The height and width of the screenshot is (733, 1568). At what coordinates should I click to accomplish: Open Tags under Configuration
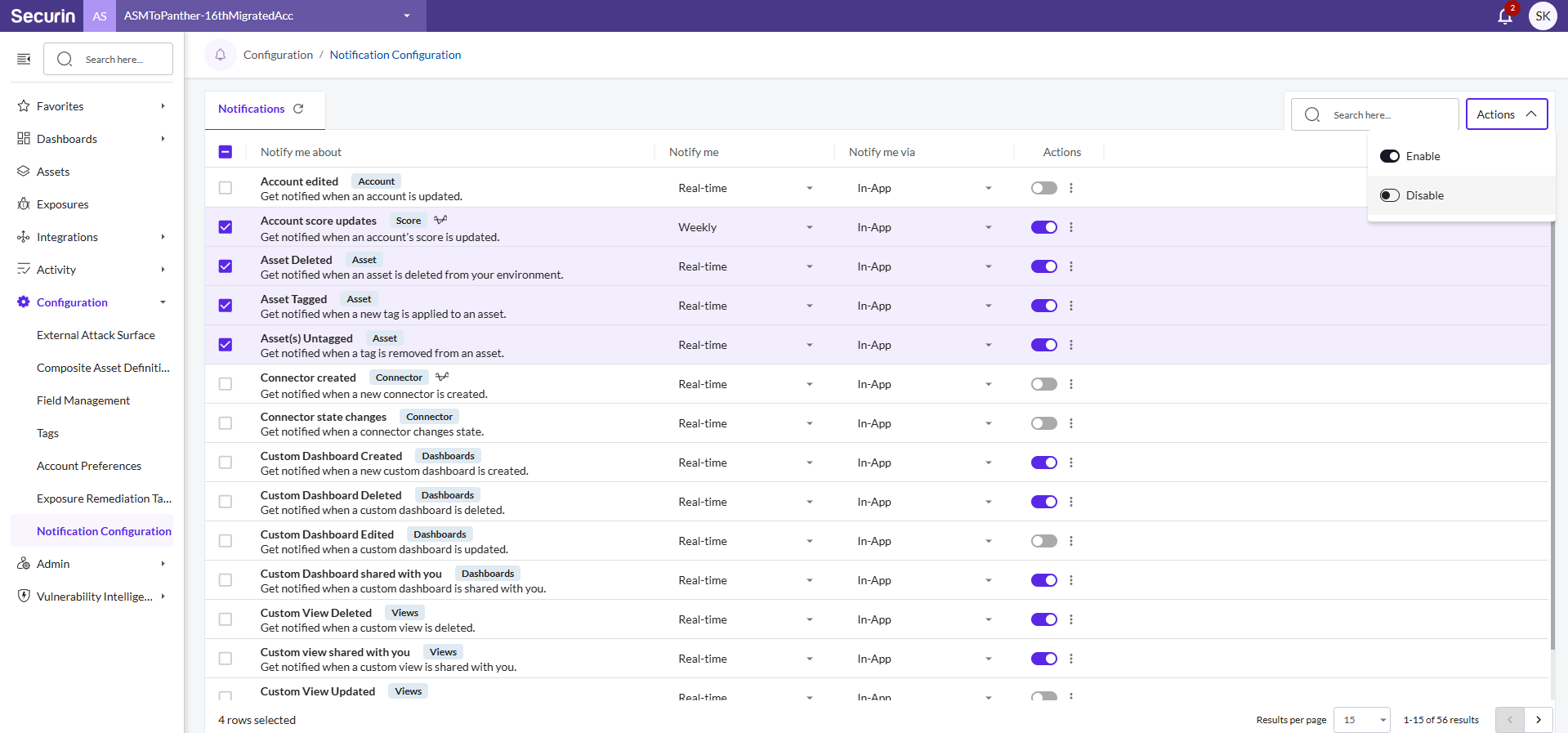[x=47, y=433]
